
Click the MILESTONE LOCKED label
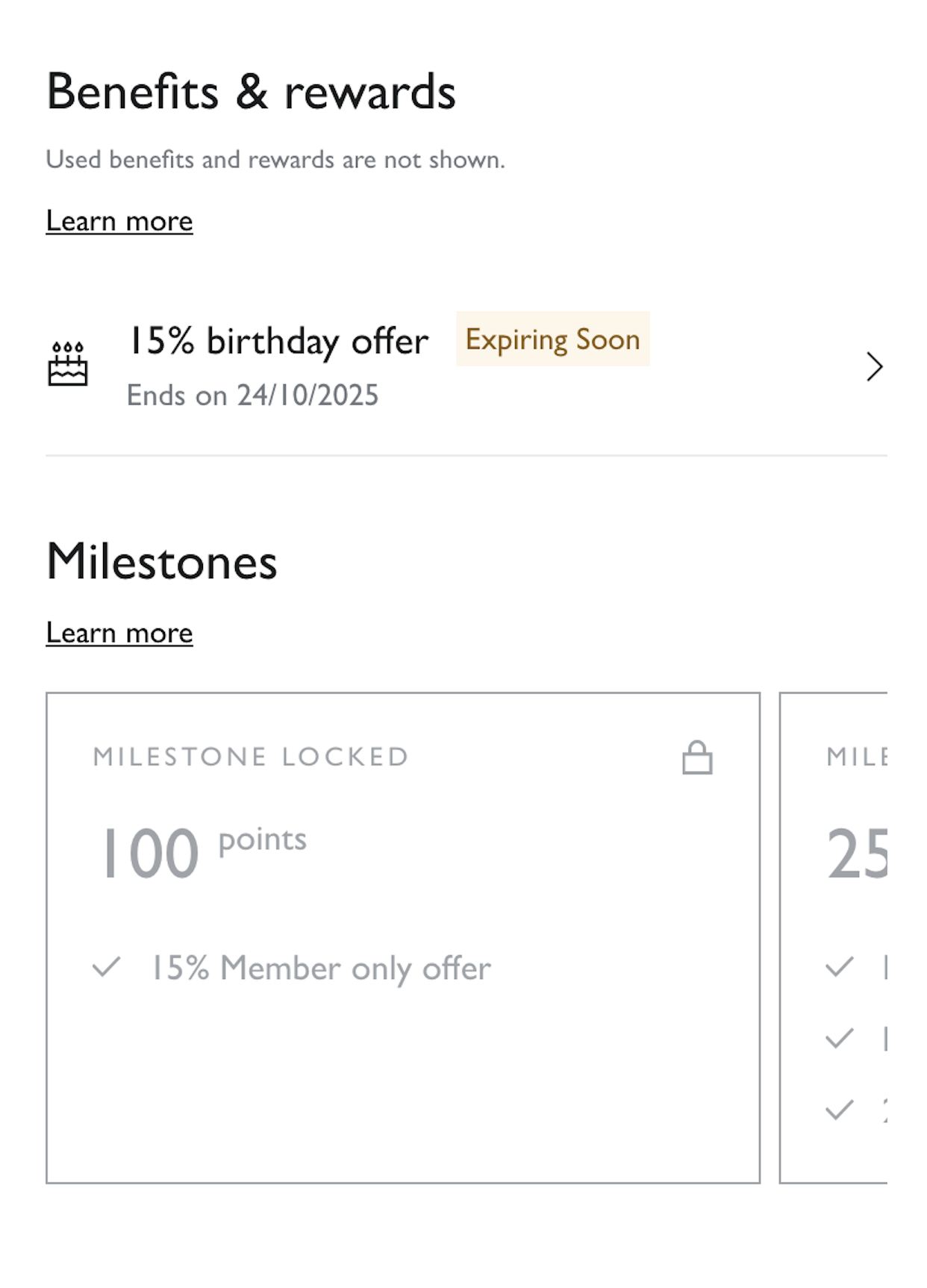pos(251,757)
